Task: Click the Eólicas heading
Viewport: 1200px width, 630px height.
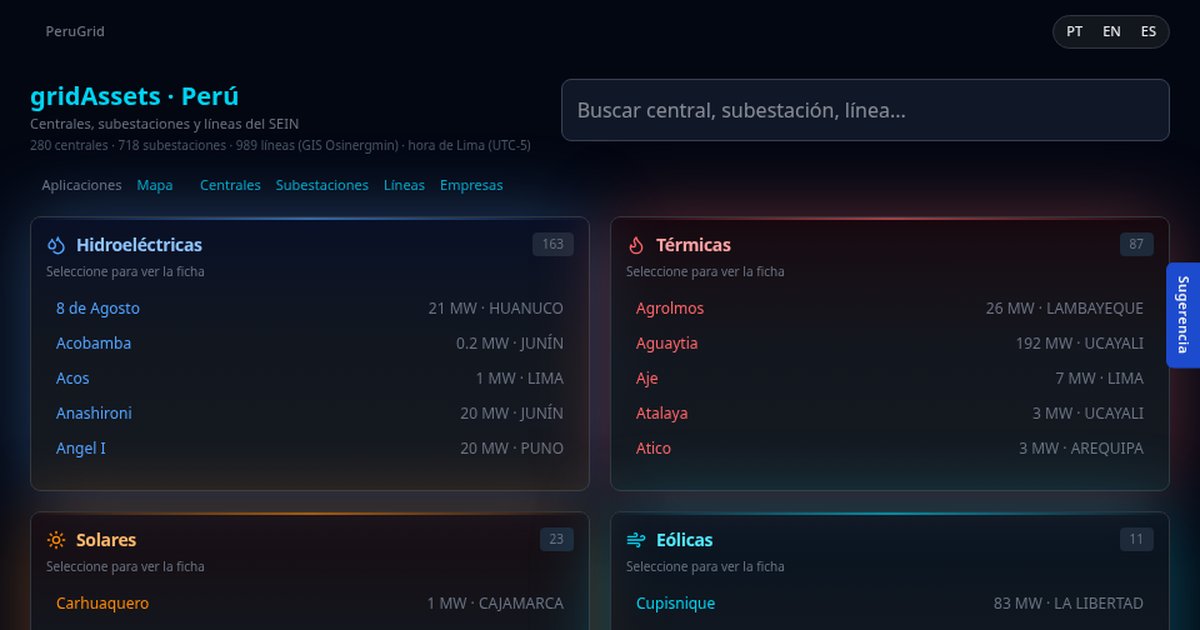Action: point(684,540)
